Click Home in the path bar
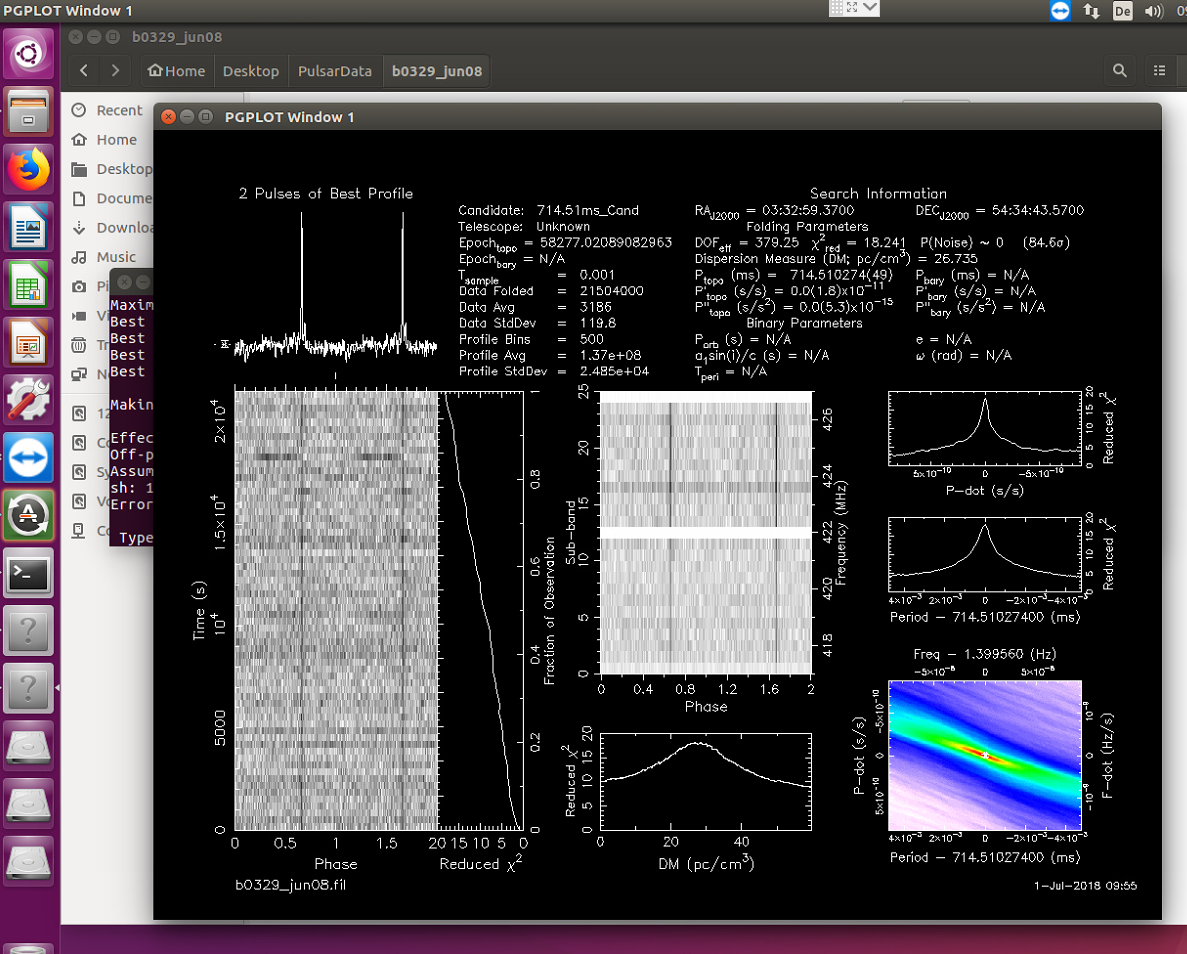Image resolution: width=1187 pixels, height=954 pixels. click(x=177, y=70)
